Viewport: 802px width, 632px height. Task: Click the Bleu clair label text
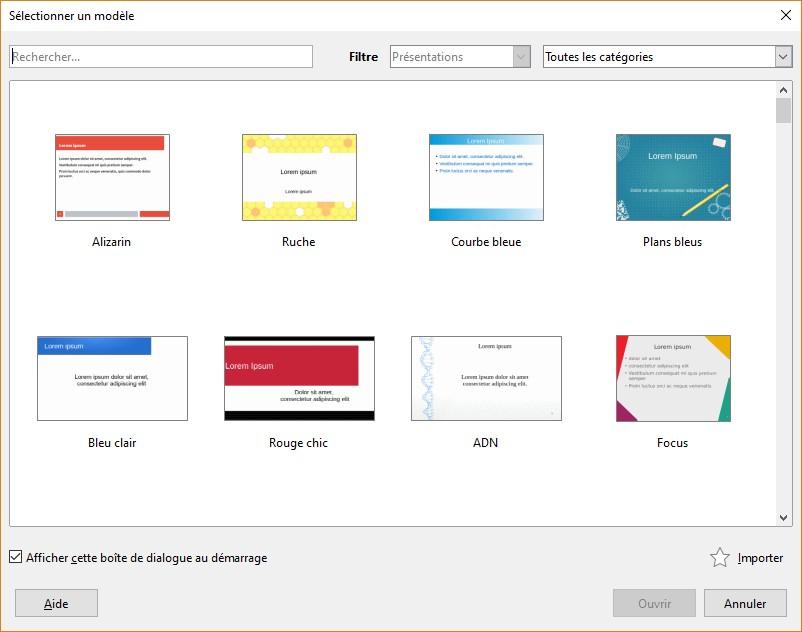[112, 443]
